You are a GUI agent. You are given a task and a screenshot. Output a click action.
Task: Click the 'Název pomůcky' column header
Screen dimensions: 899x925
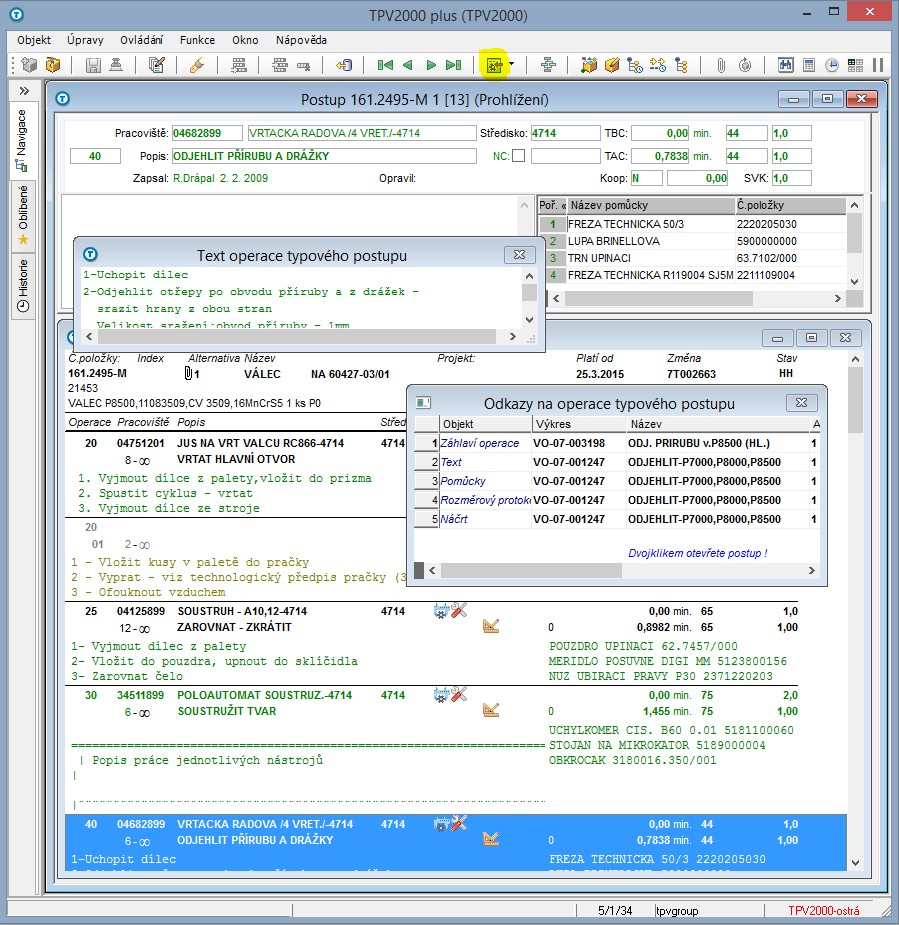pos(651,205)
